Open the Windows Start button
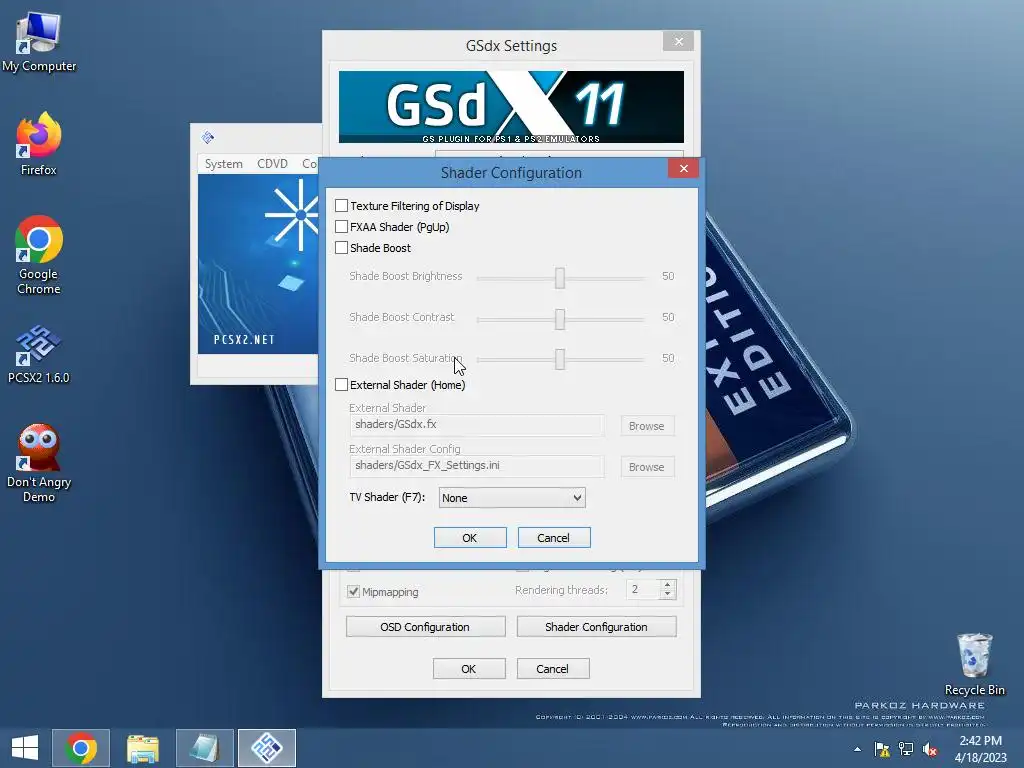1024x768 pixels. pos(25,748)
